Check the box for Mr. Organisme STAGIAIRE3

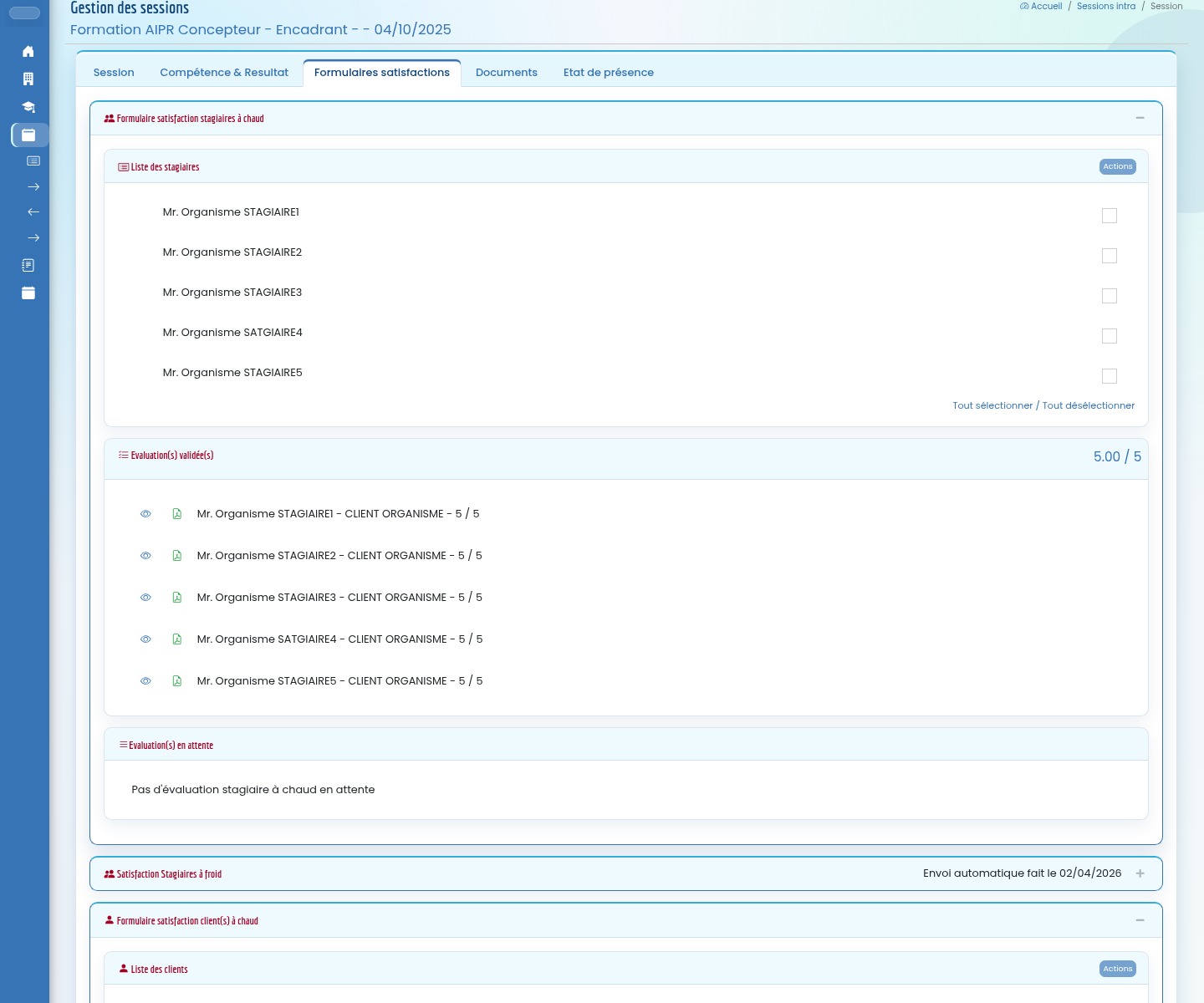pyautogui.click(x=1110, y=296)
